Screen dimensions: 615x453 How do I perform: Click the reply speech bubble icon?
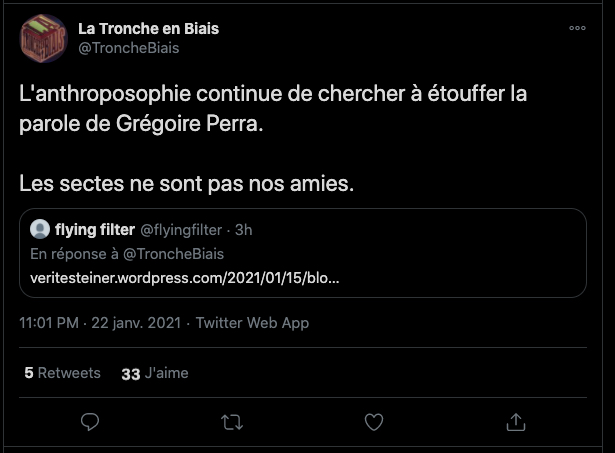[90, 422]
